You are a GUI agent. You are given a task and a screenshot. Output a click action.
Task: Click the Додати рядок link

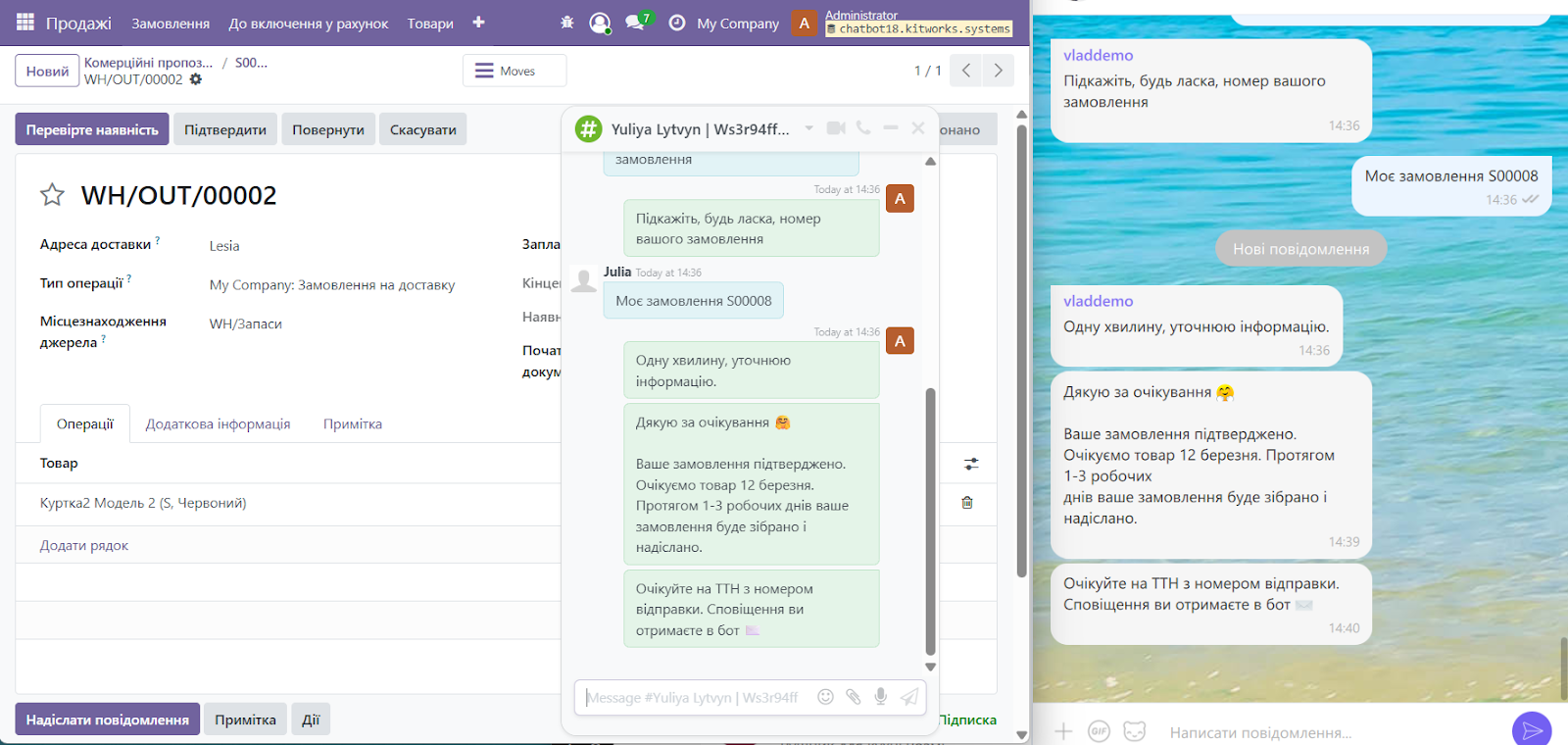(84, 546)
